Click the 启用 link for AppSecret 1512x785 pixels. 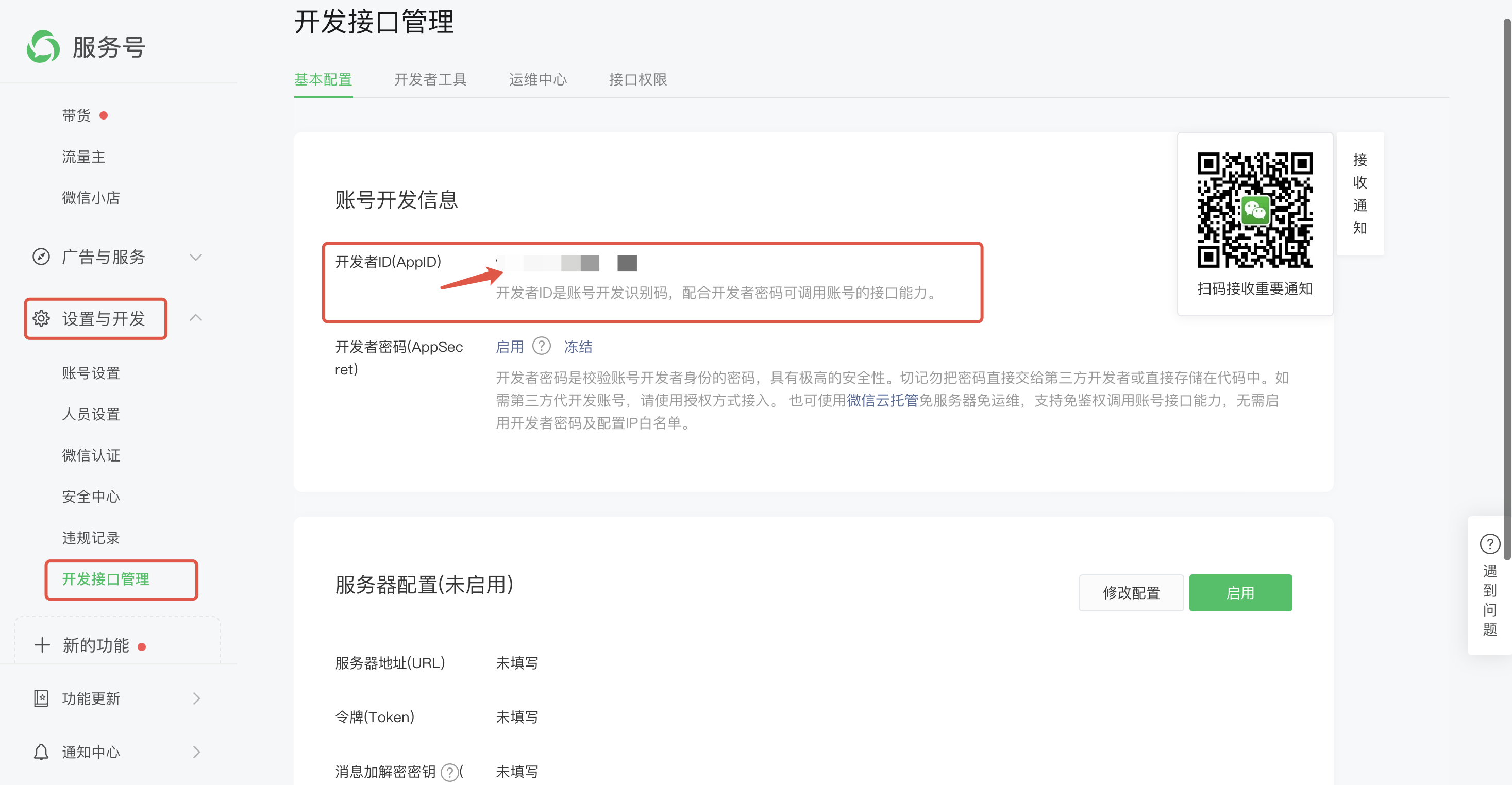pyautogui.click(x=510, y=347)
